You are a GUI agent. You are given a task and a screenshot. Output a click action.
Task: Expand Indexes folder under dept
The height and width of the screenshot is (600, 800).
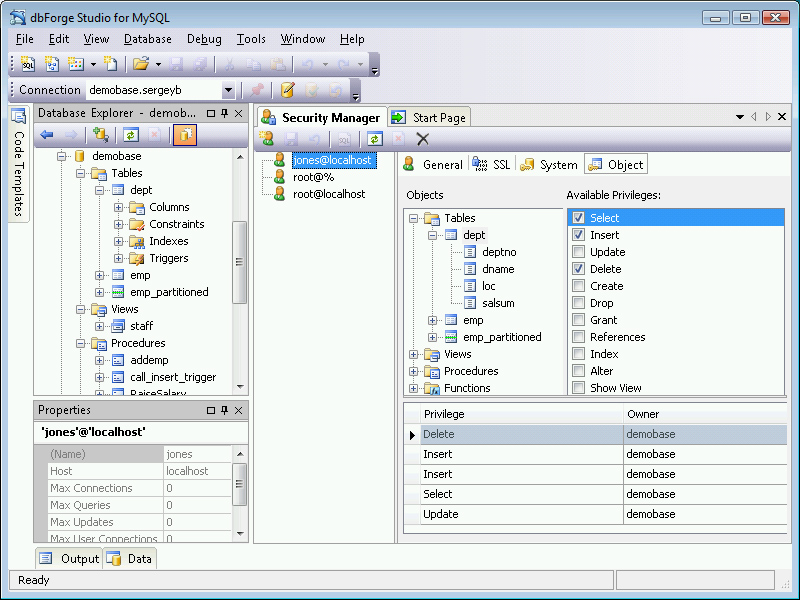(118, 241)
